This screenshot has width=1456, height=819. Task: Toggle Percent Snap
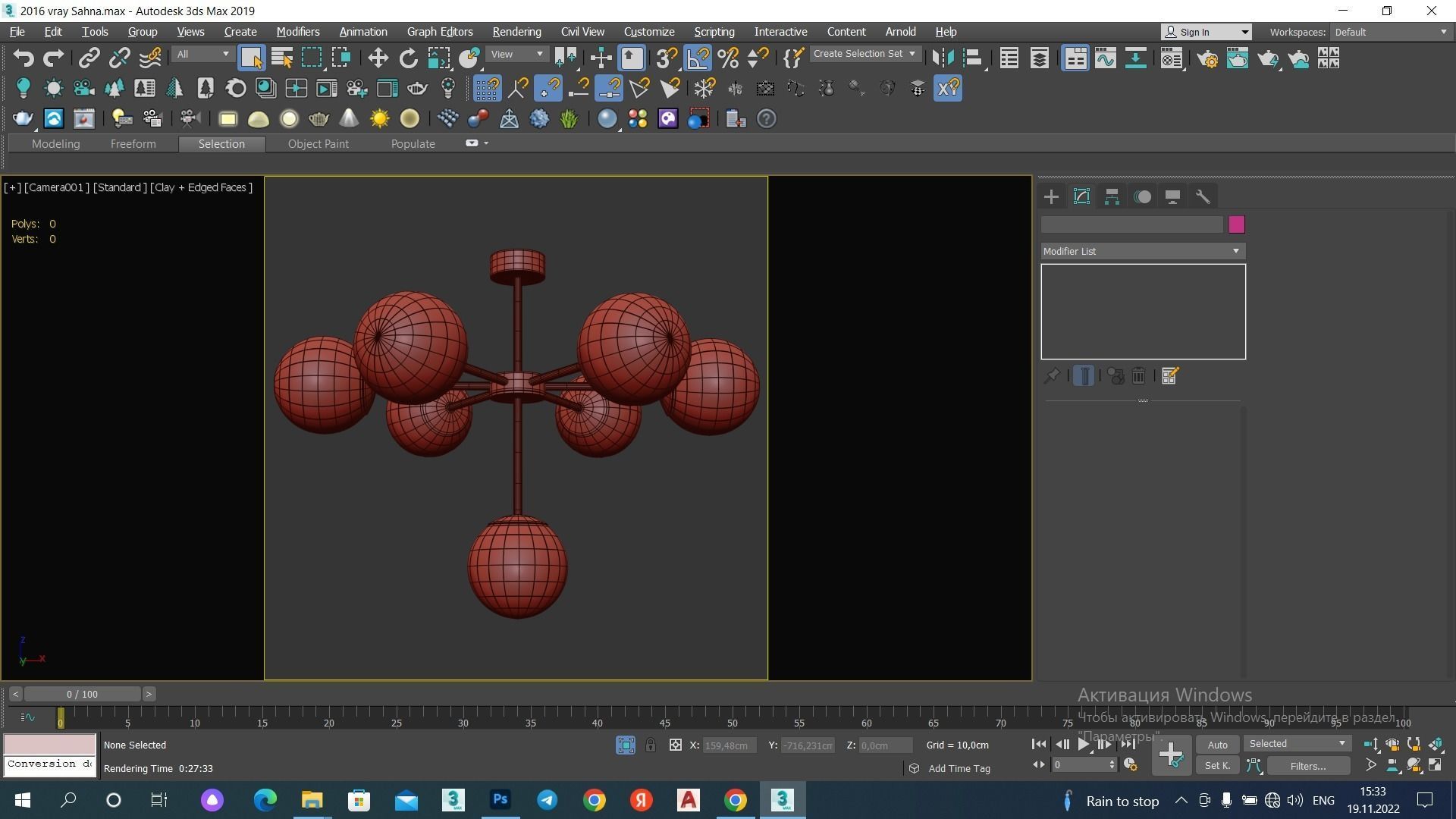click(x=727, y=58)
